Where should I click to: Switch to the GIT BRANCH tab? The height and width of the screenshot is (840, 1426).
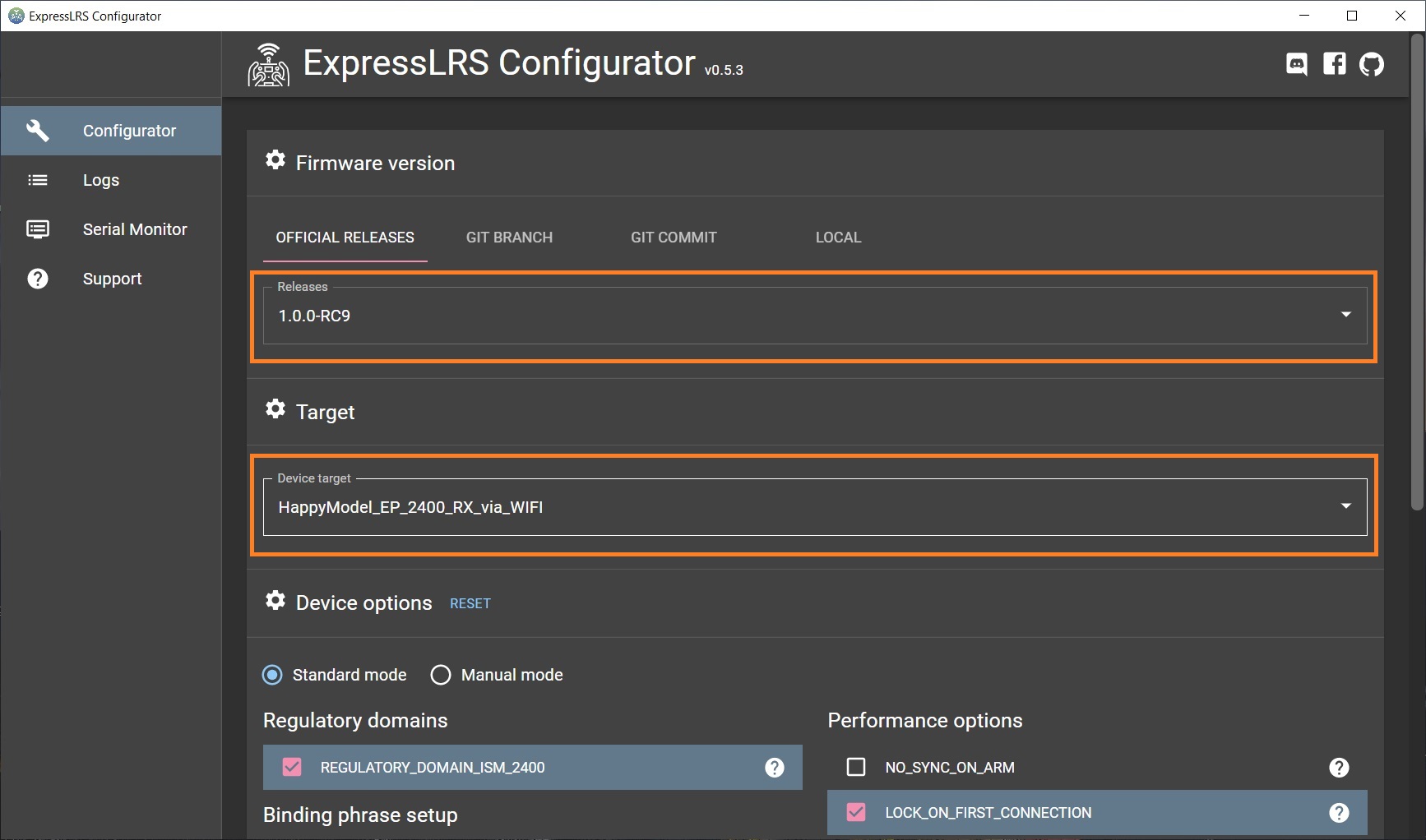pyautogui.click(x=509, y=238)
